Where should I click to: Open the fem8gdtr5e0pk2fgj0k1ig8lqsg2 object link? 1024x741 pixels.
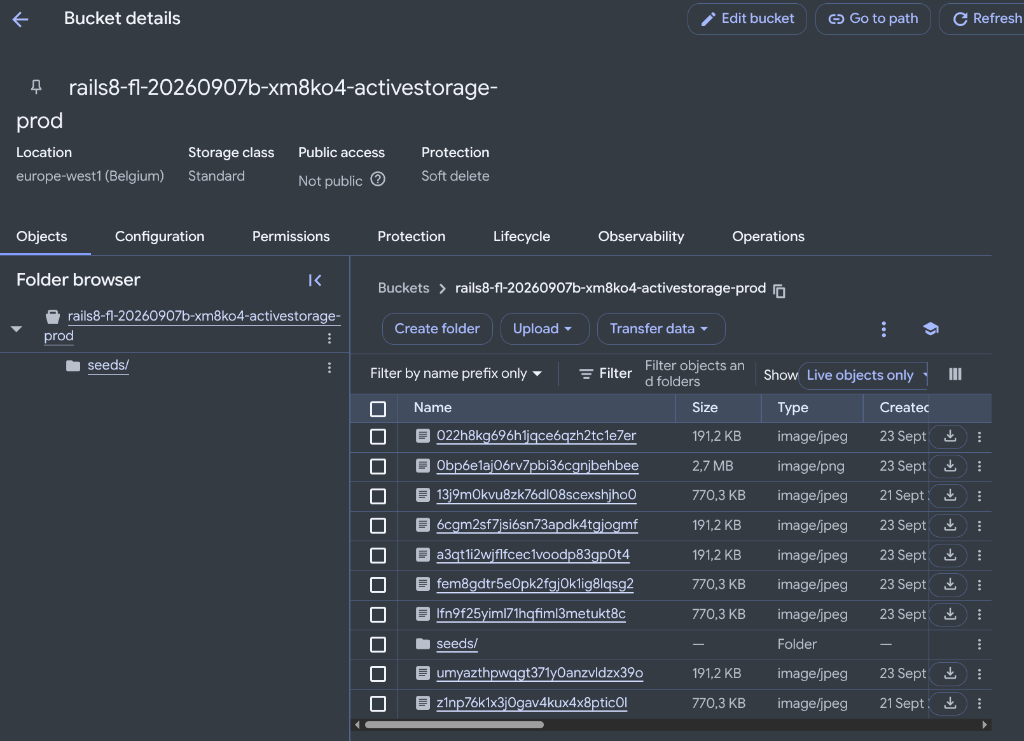[x=535, y=584]
